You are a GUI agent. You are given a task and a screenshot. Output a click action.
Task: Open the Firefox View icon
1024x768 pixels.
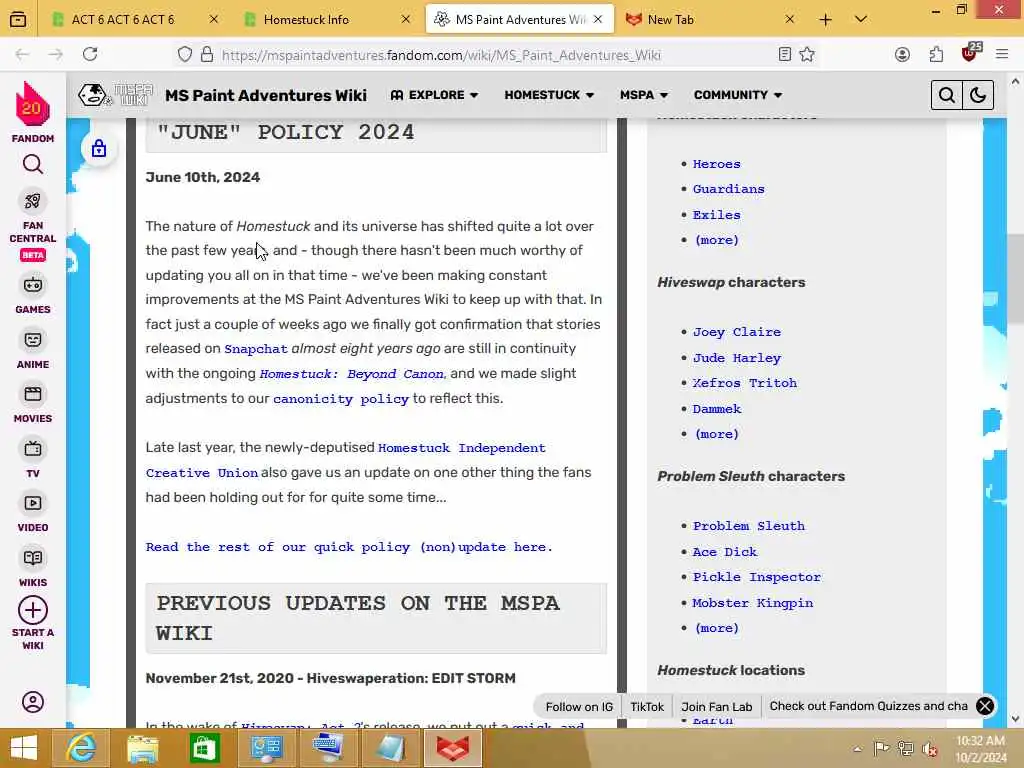pos(18,20)
